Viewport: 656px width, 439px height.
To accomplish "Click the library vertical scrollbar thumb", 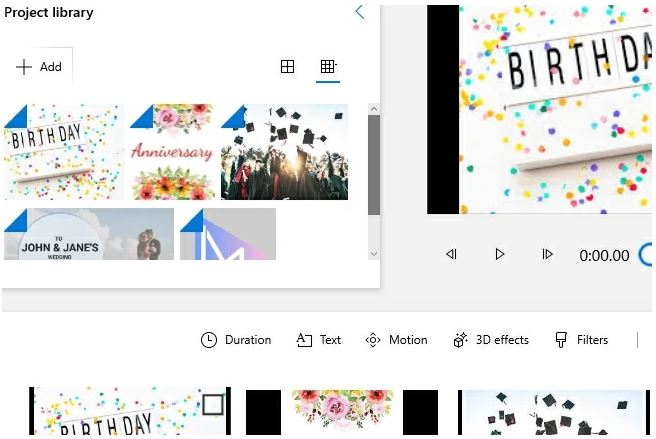I will tap(374, 165).
